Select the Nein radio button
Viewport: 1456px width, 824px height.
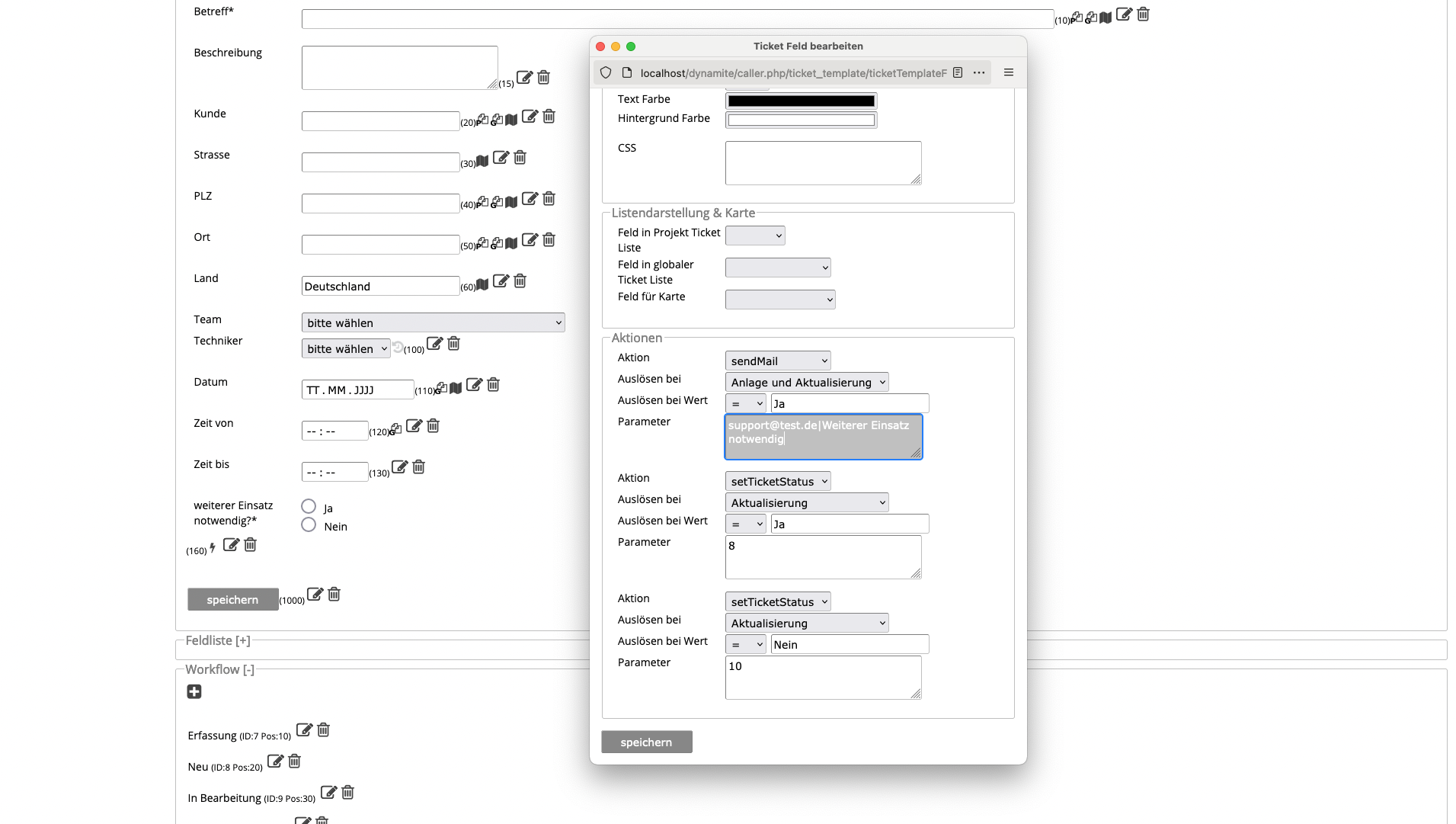click(309, 524)
